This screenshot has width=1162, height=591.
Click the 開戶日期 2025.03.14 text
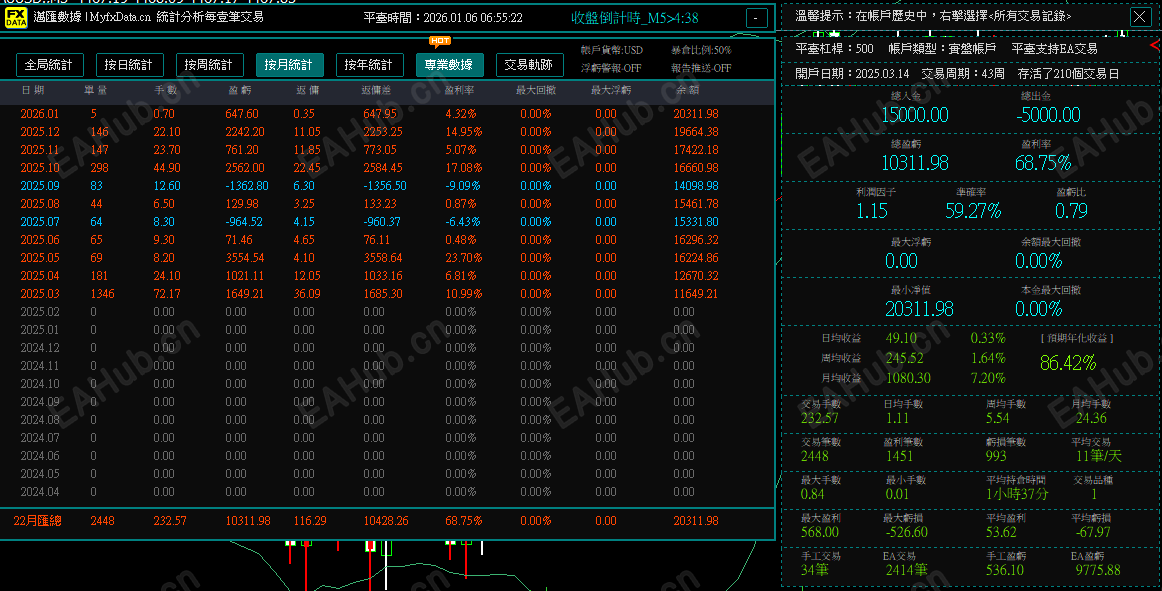pos(851,74)
